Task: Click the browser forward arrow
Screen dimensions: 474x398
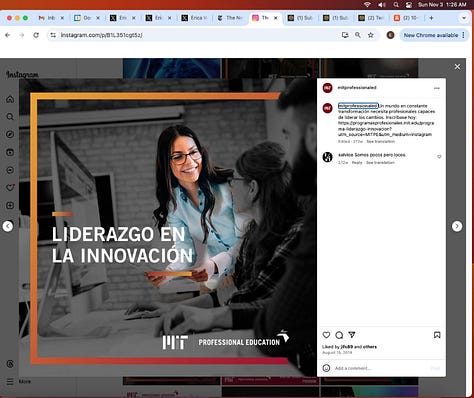Action: pos(22,35)
